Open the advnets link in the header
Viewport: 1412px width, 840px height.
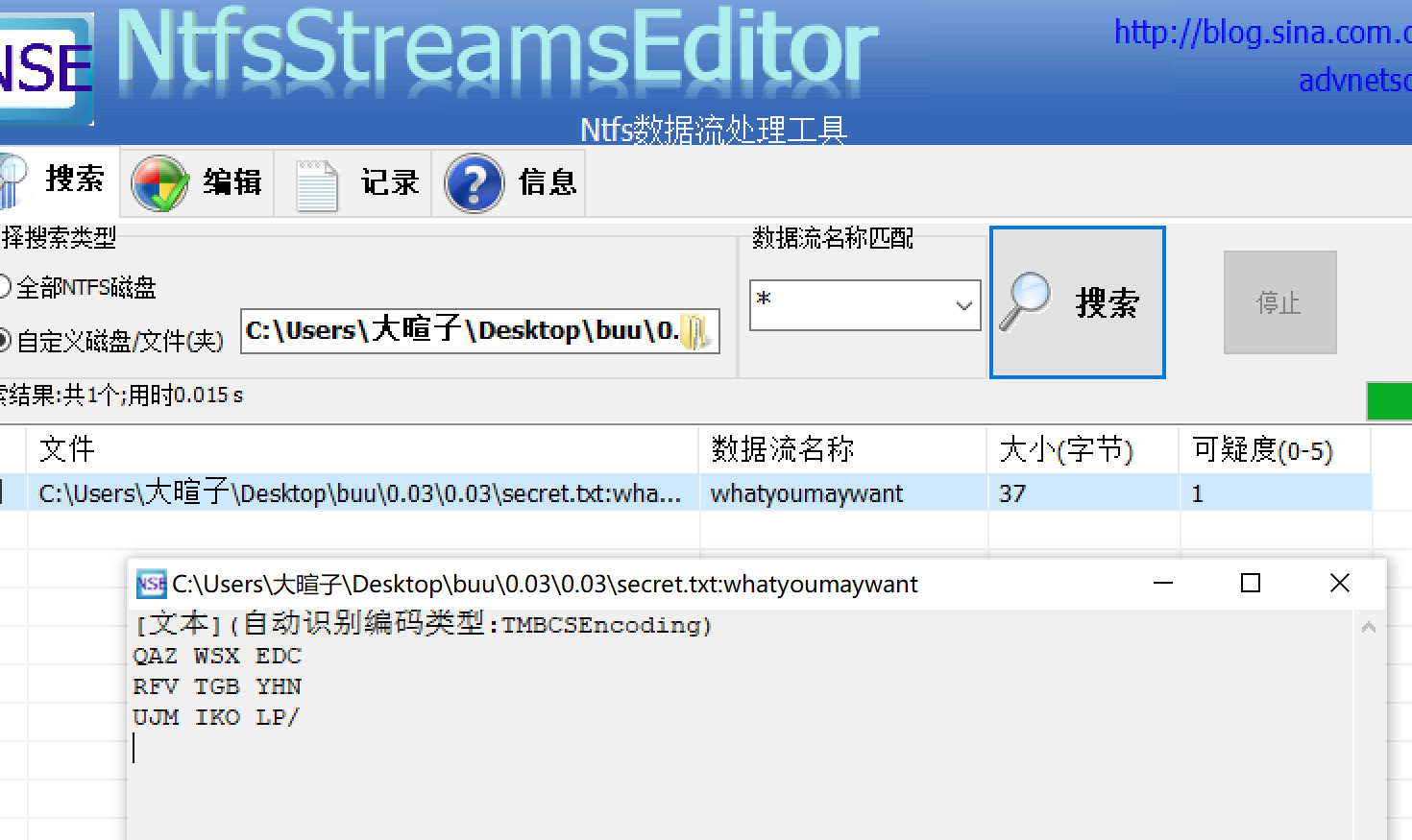pos(1354,81)
